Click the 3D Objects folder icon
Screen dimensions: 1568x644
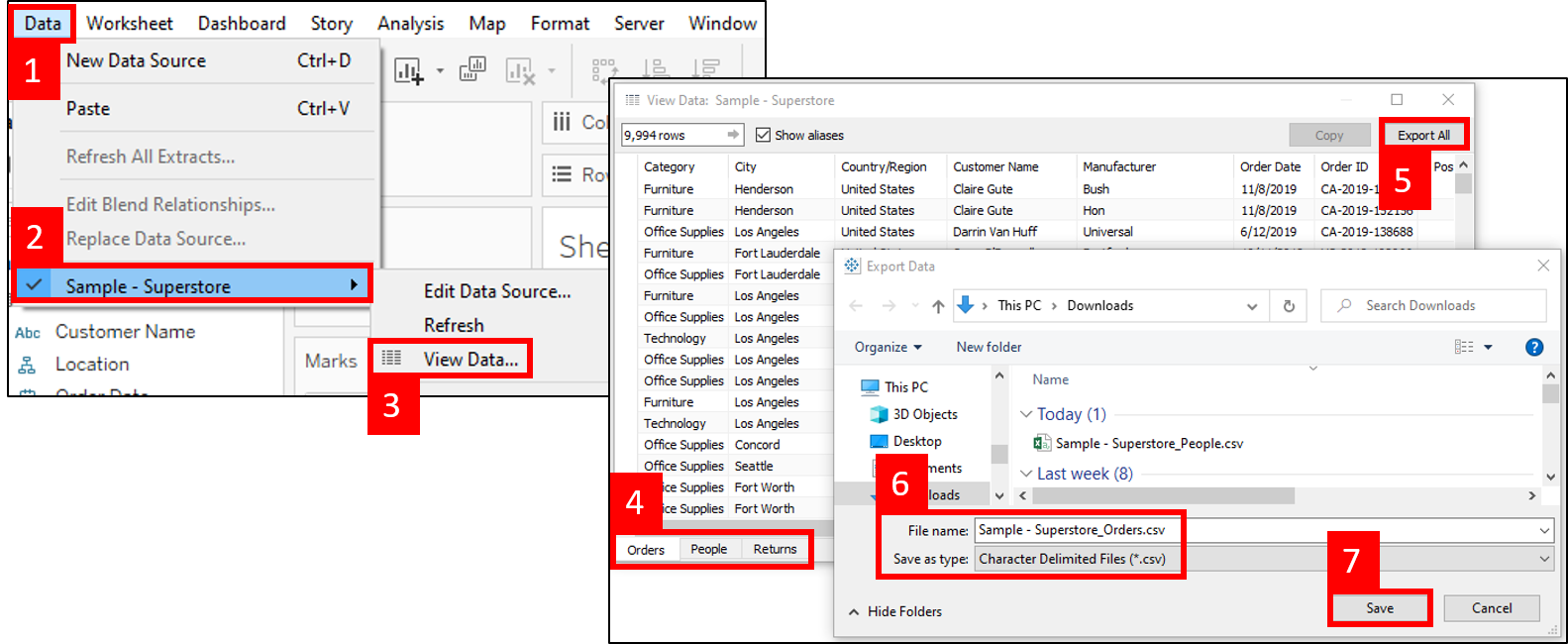click(x=879, y=414)
